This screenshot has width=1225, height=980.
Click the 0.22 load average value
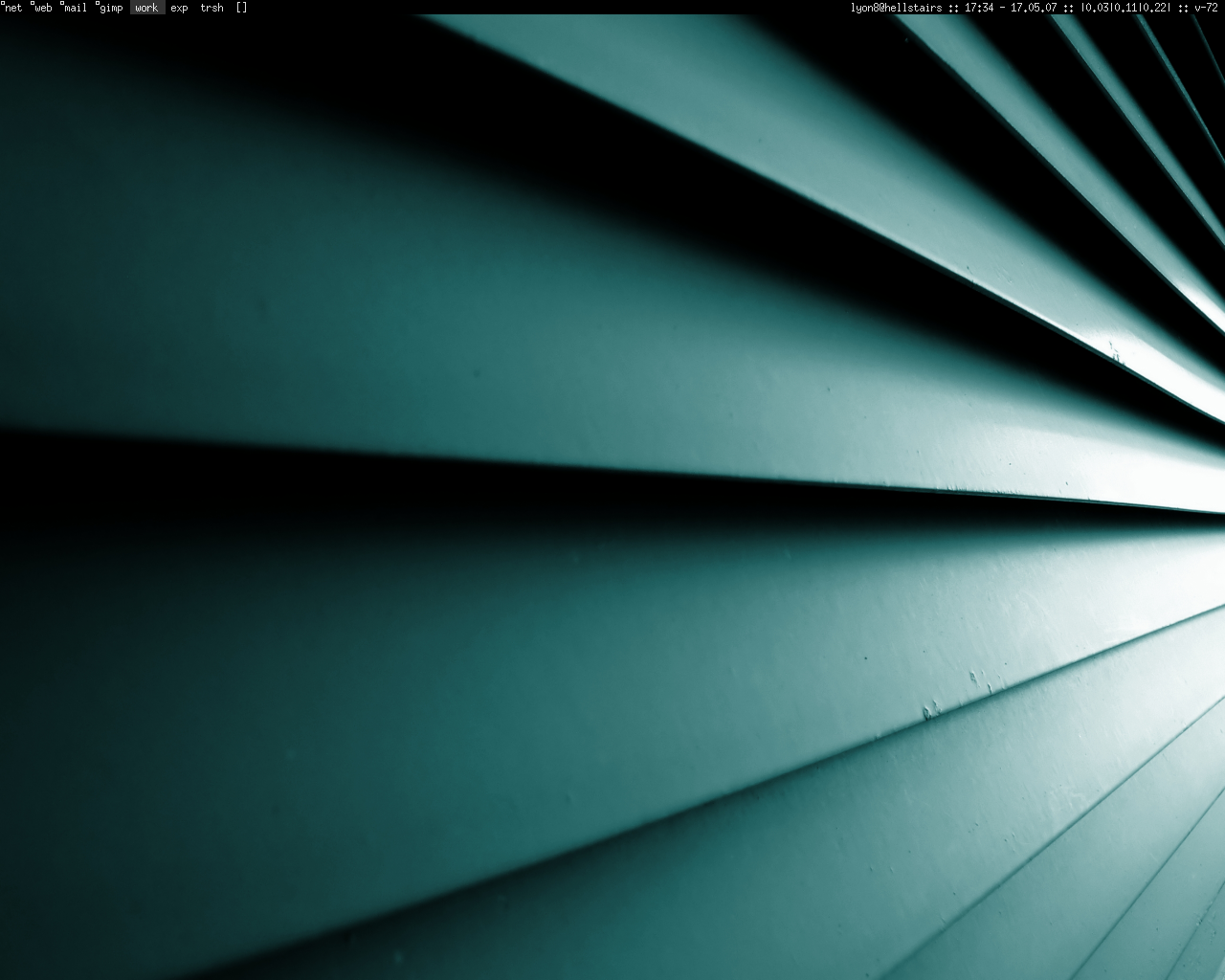click(x=1154, y=8)
